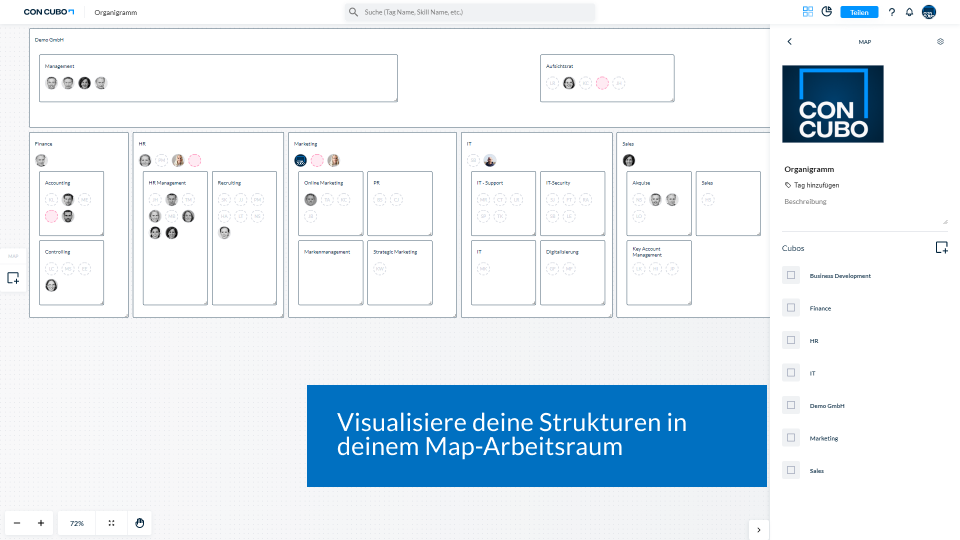The image size is (960, 540).
Task: Click the Recruiting cubo label
Action: click(x=230, y=183)
